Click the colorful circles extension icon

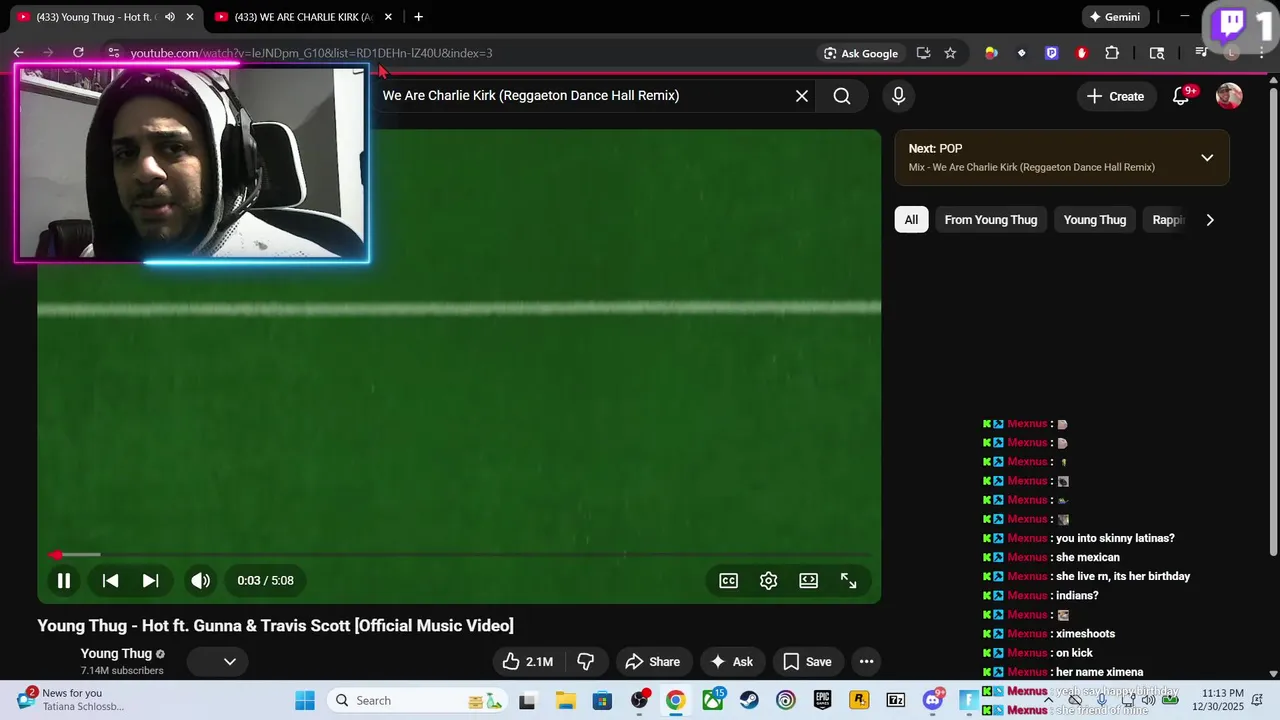tap(991, 53)
